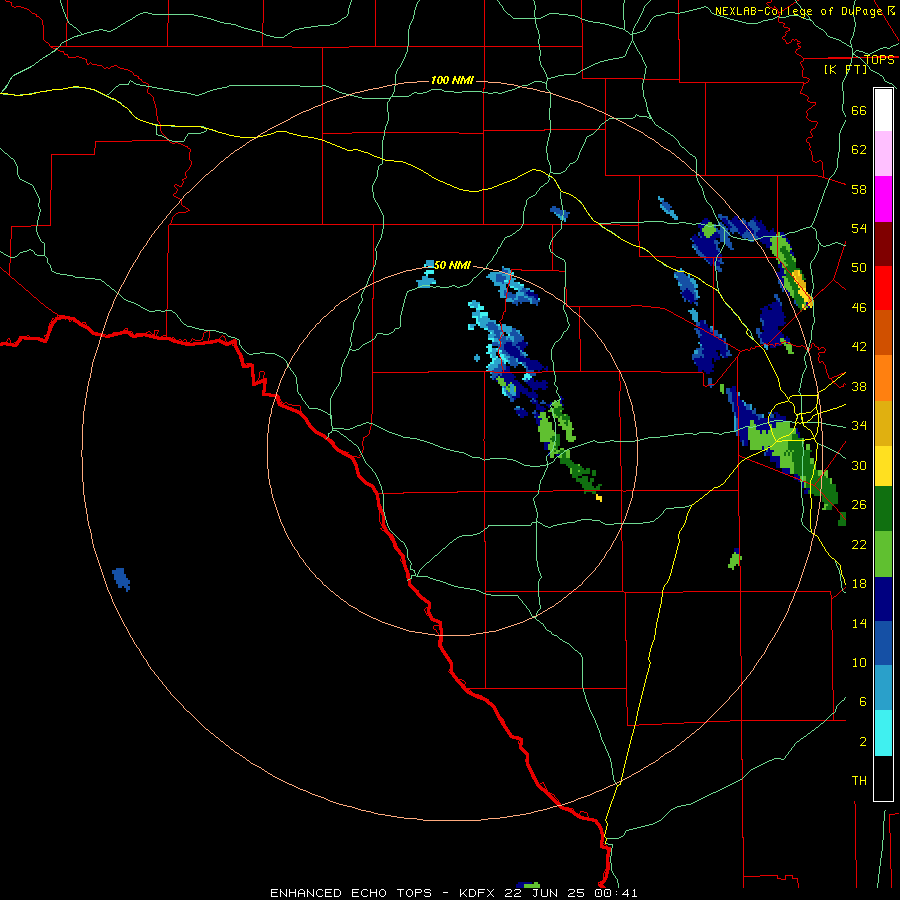Click the '58' legend value

859,189
